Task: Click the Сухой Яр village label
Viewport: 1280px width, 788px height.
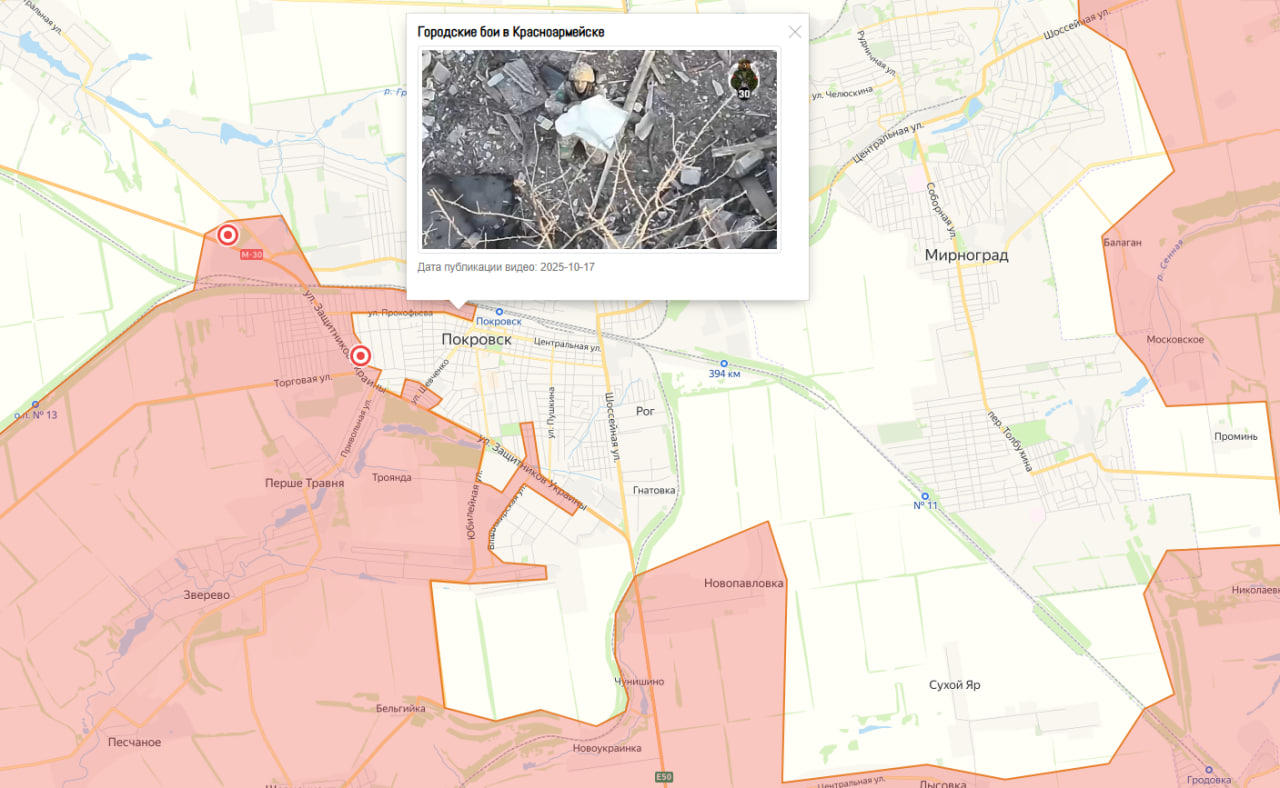Action: [954, 685]
